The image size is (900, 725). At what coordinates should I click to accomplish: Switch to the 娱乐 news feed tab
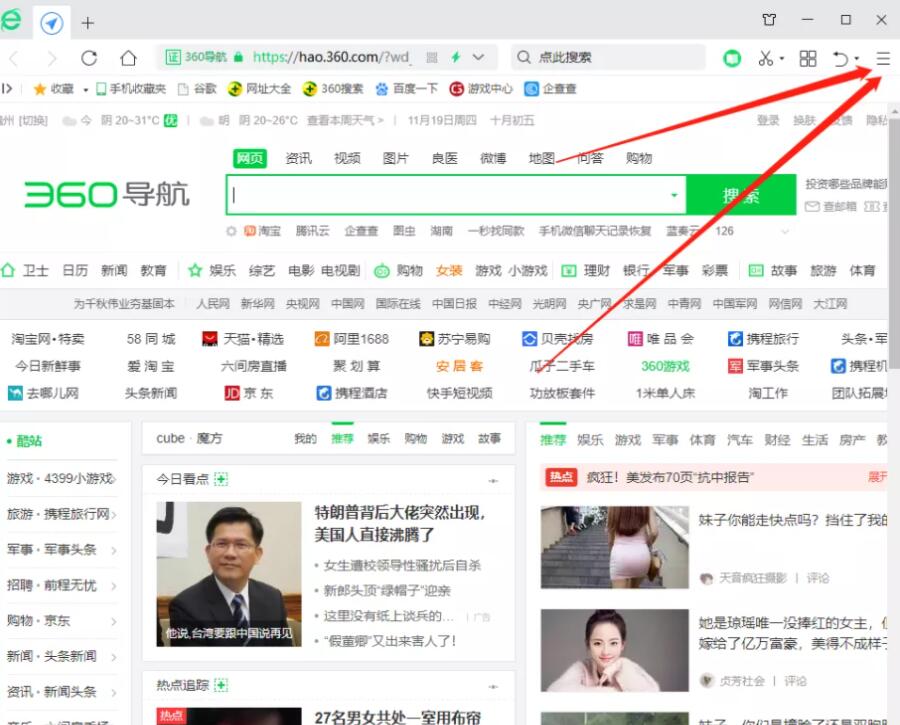(x=590, y=439)
